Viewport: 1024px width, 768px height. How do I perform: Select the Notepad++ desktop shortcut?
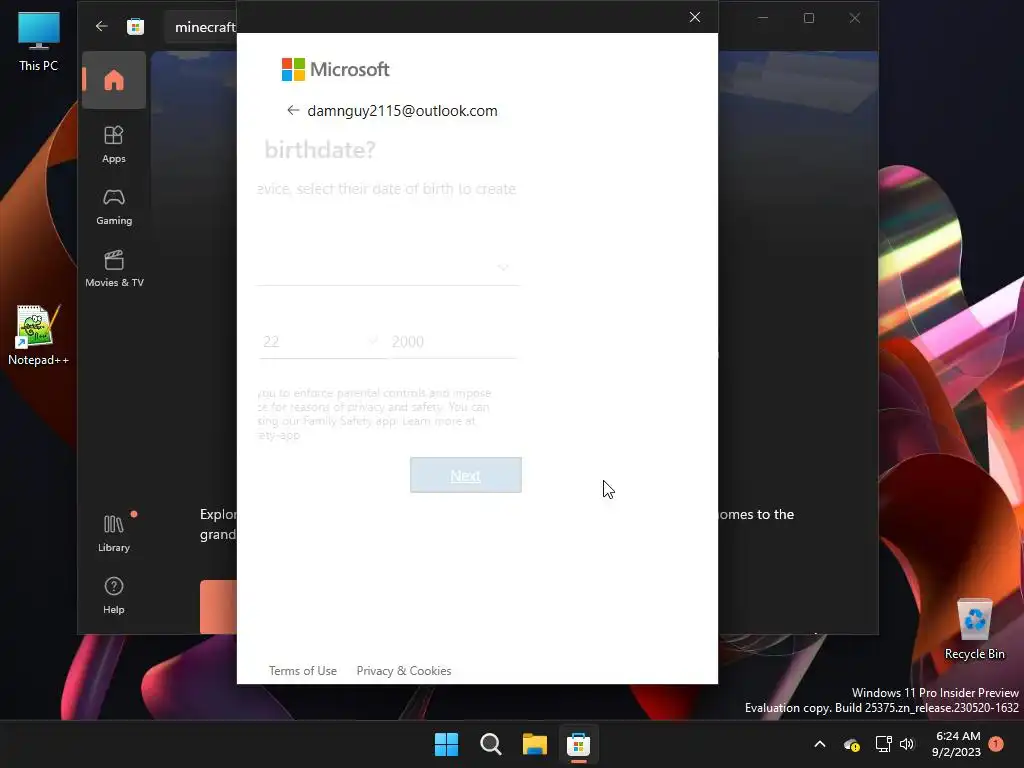pyautogui.click(x=39, y=335)
